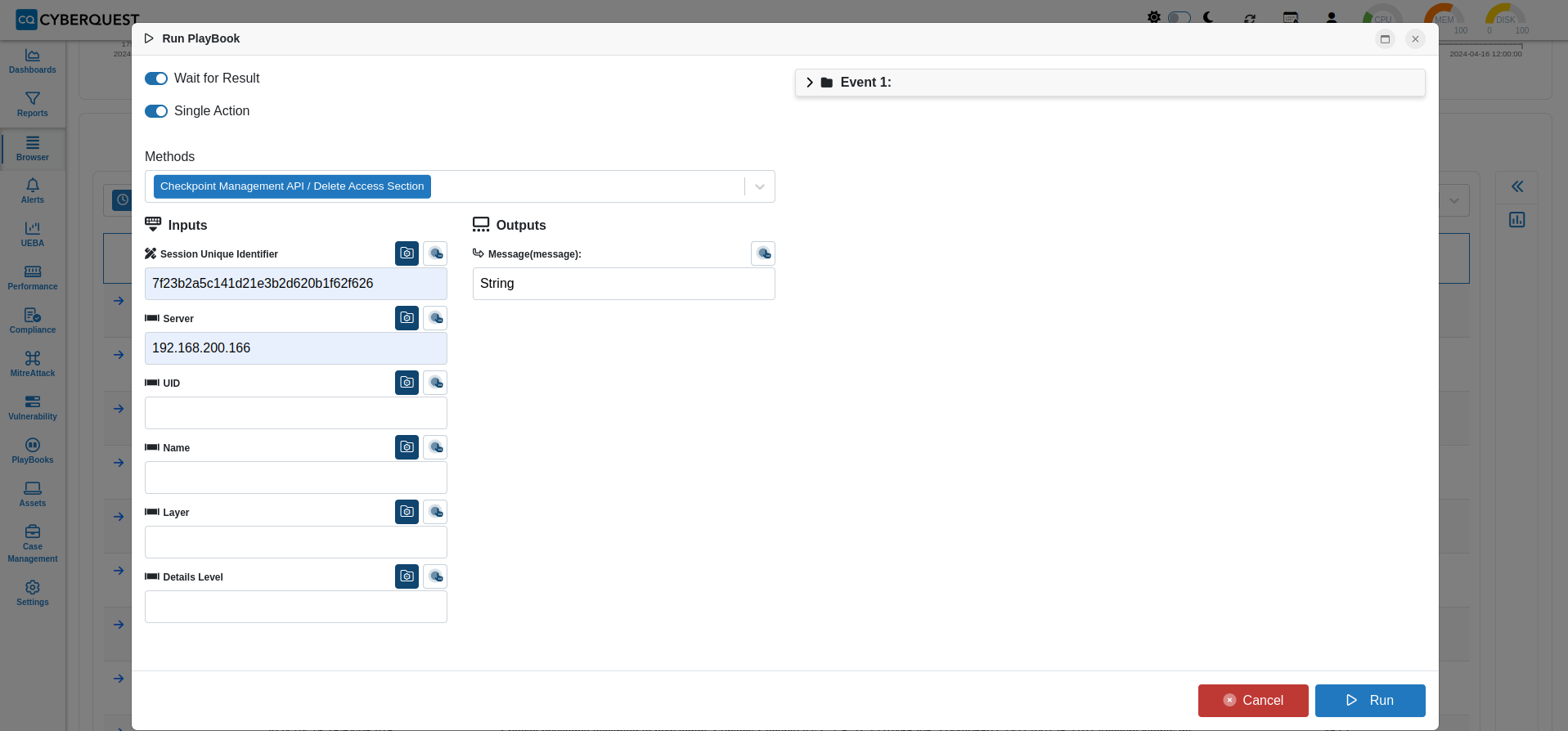Click the link icon for Message output
Viewport: 1568px width, 731px height.
(763, 253)
